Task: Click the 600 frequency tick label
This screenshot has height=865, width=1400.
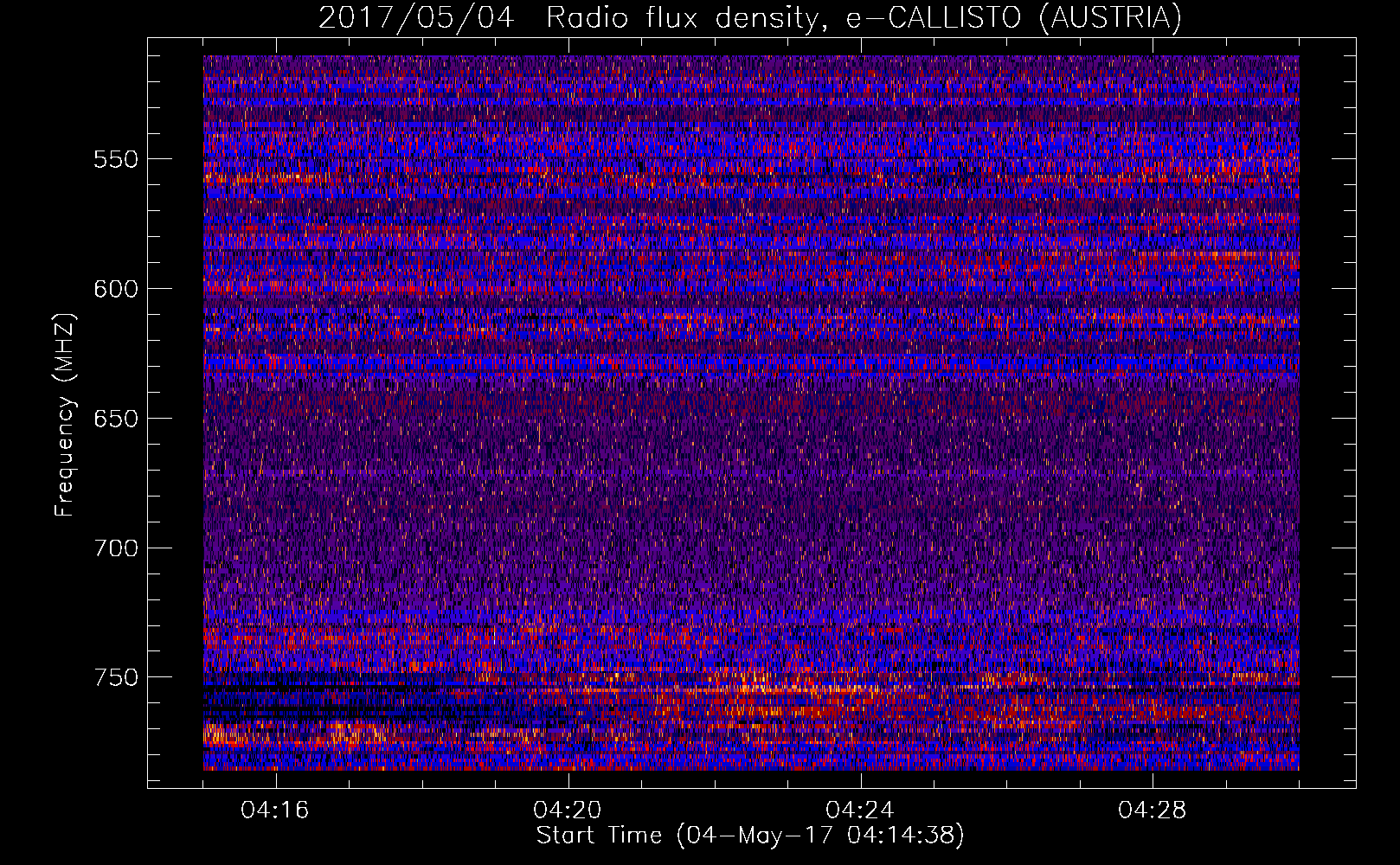Action: pyautogui.click(x=116, y=289)
